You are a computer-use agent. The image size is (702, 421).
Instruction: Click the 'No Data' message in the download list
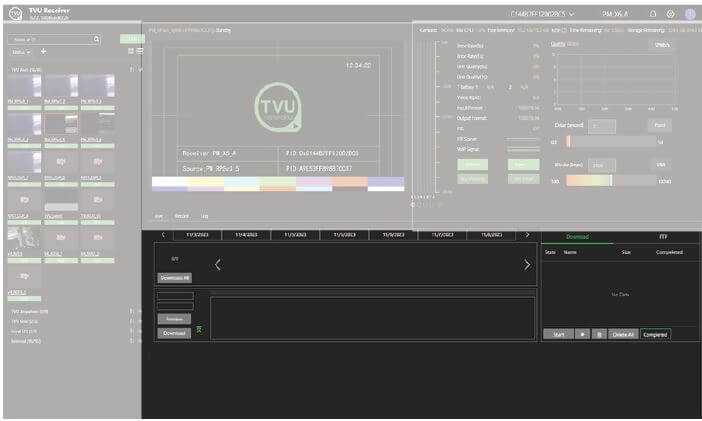620,294
